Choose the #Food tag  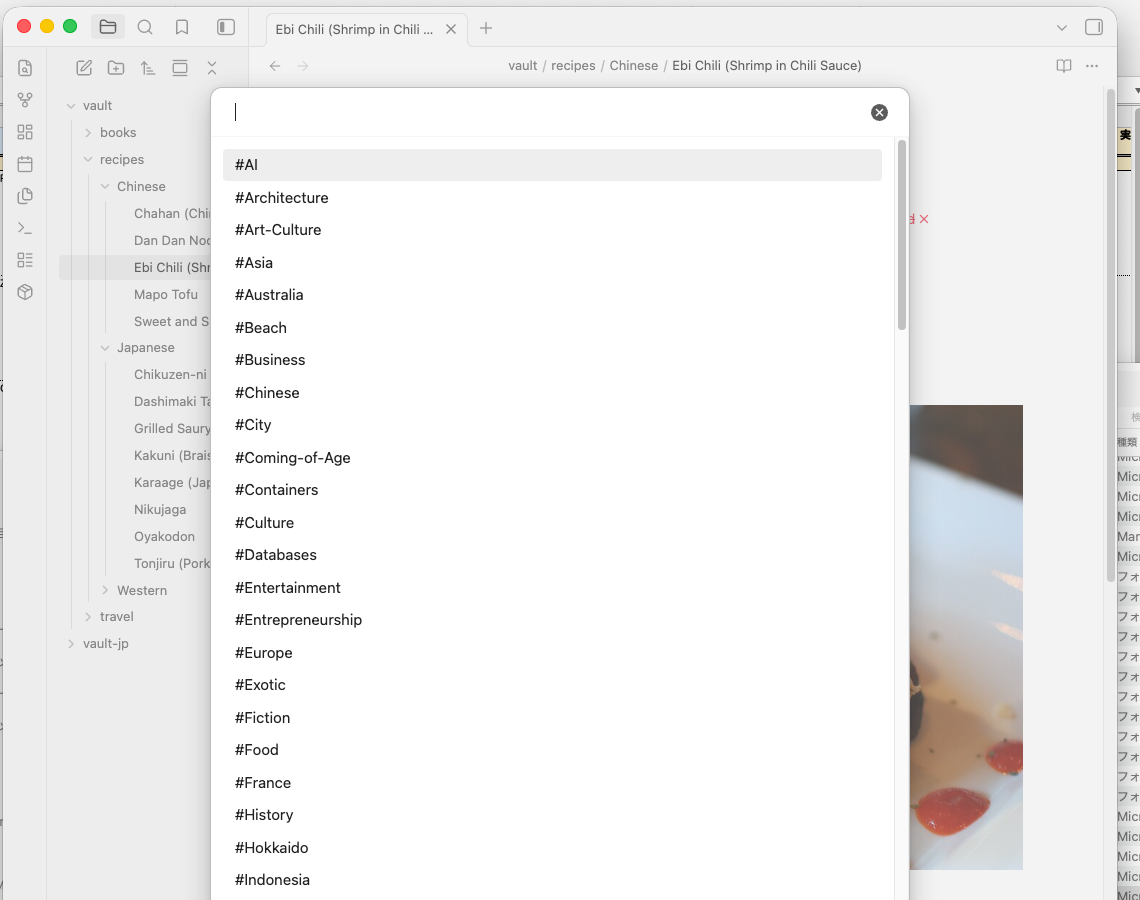pos(552,750)
